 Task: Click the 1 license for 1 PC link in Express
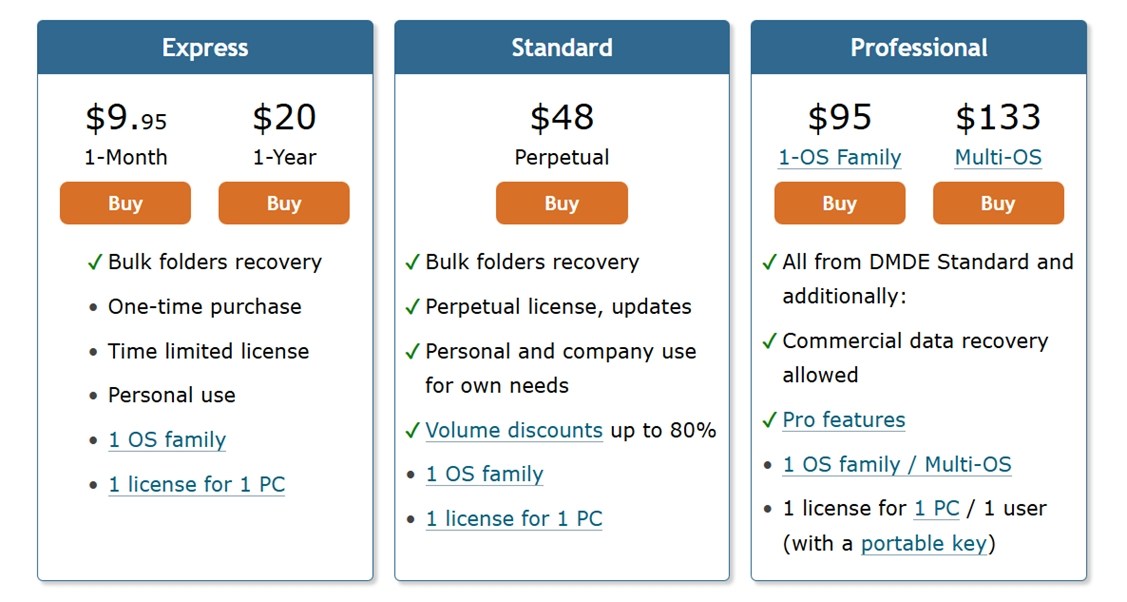coord(196,484)
